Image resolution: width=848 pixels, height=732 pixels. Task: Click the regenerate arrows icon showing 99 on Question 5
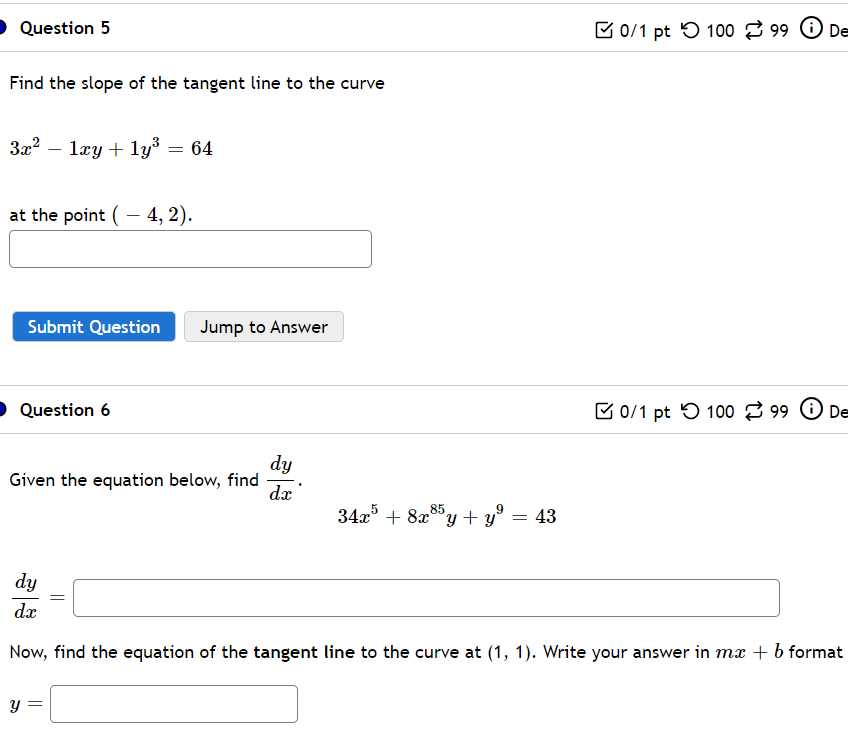coord(753,30)
